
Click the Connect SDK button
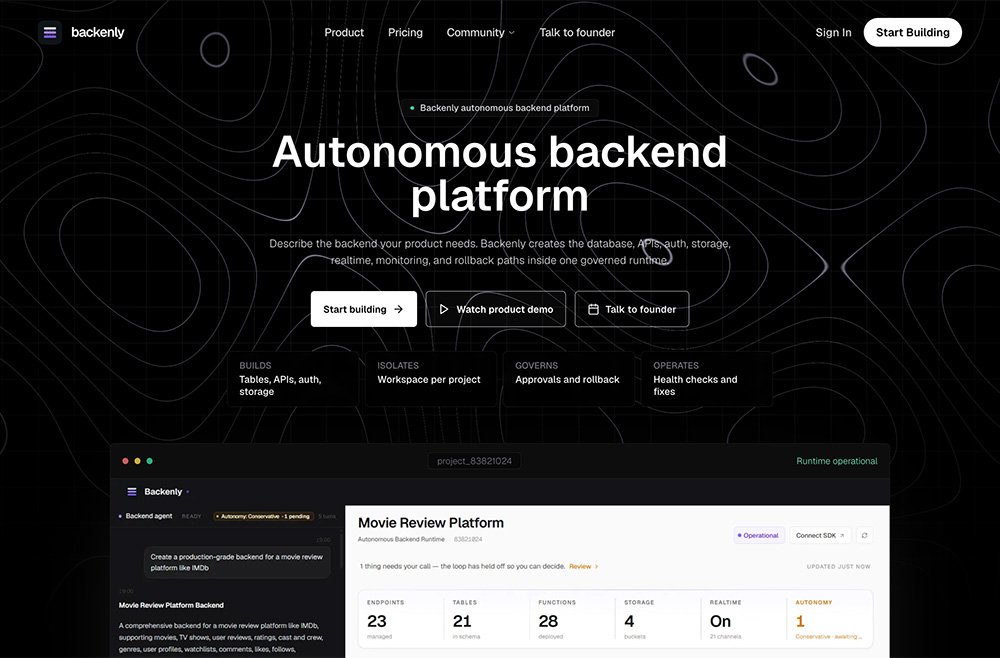point(820,536)
